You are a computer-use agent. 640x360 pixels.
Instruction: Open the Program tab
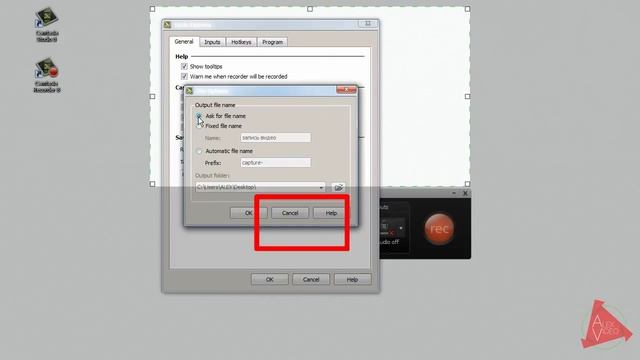point(272,42)
